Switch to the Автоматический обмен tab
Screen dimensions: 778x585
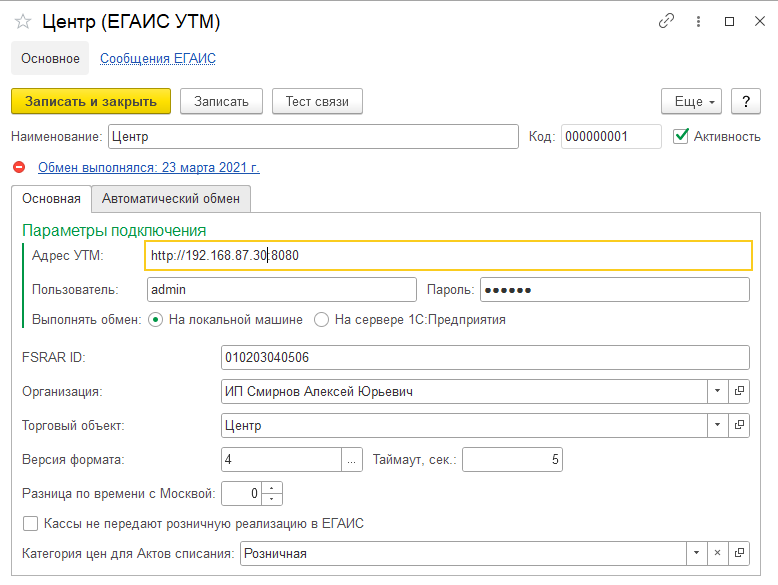tap(171, 198)
